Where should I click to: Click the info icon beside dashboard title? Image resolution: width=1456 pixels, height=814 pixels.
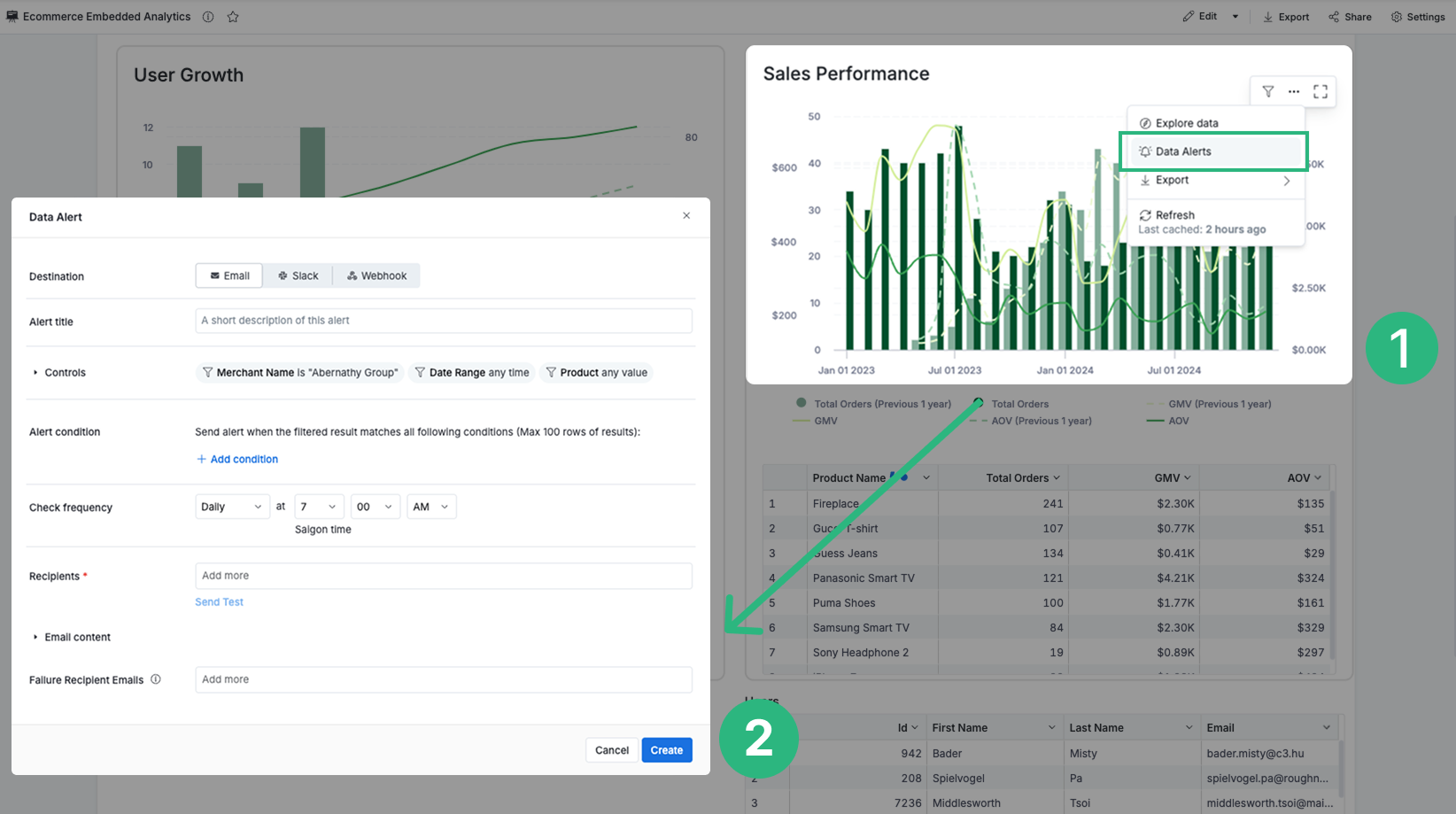pos(208,17)
